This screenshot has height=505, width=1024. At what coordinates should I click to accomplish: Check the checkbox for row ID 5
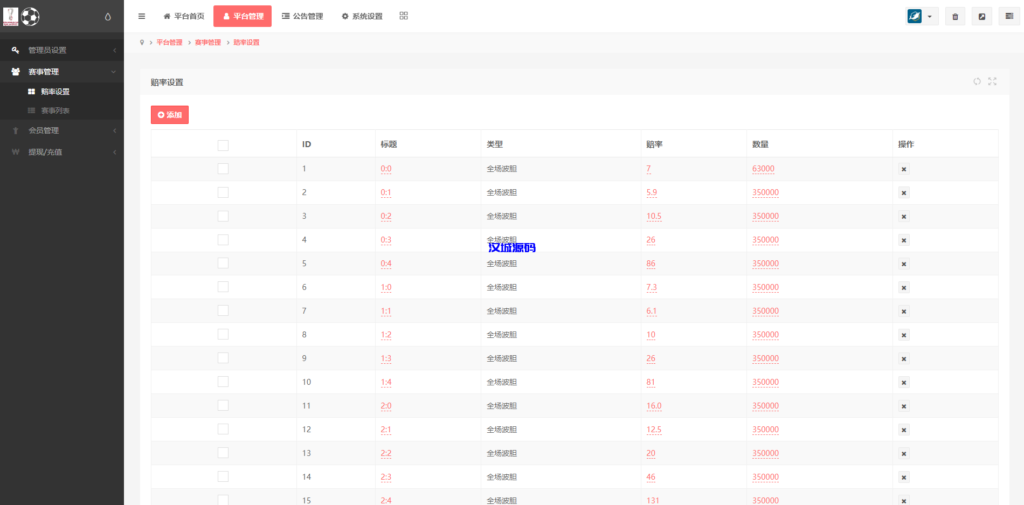pyautogui.click(x=223, y=263)
